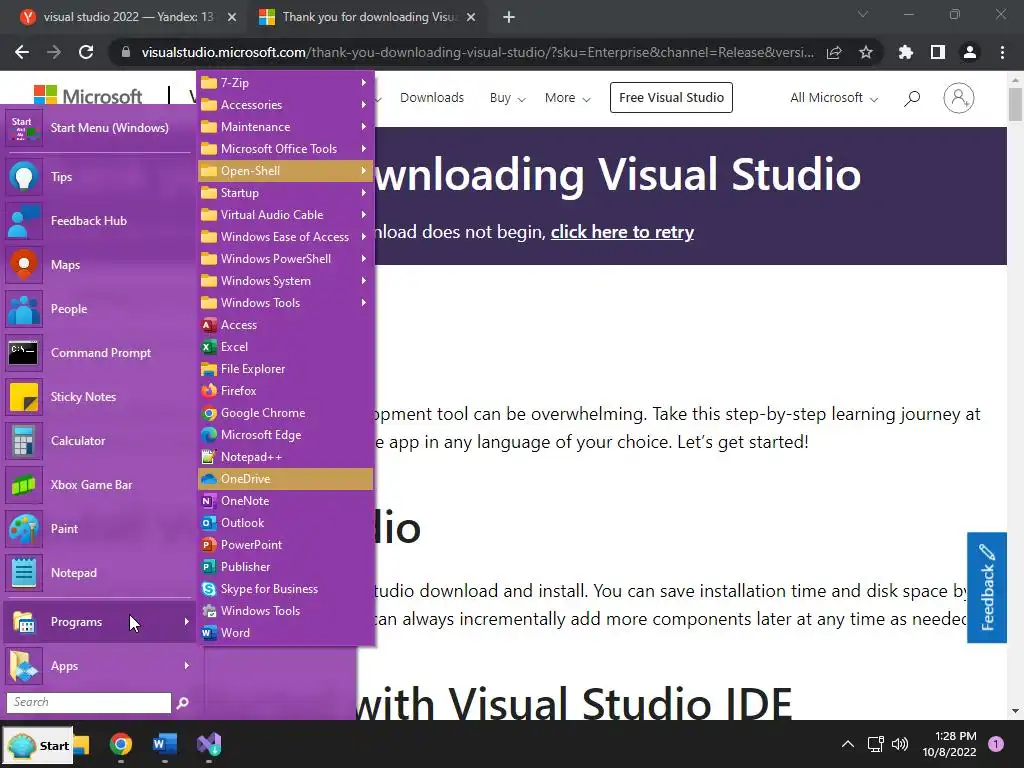Image resolution: width=1024 pixels, height=768 pixels.
Task: Click the PowerPoint icon
Action: [x=209, y=545]
